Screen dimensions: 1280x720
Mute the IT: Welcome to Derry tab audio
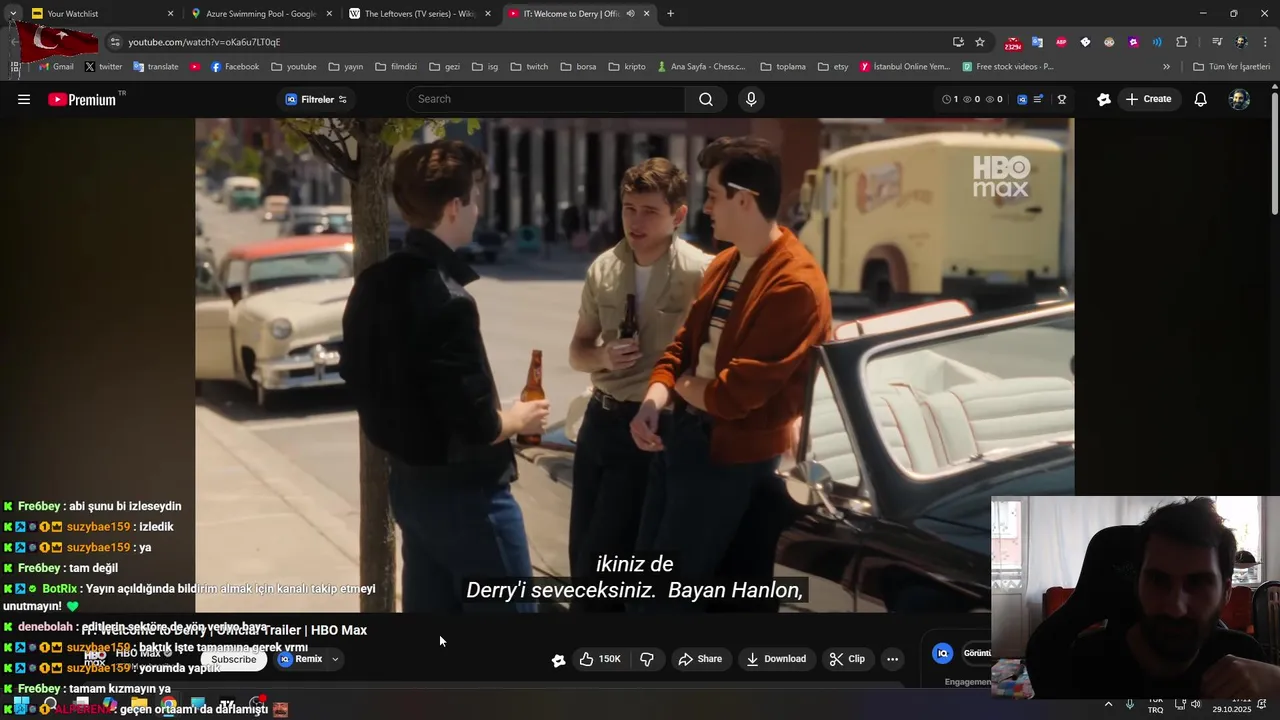pos(630,14)
